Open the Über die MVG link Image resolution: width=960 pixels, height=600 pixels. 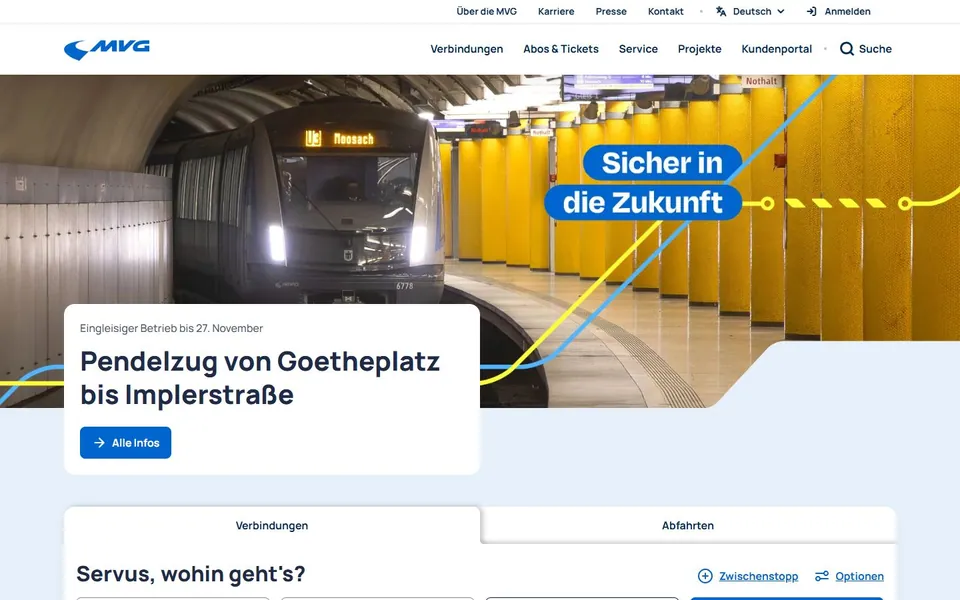click(487, 12)
